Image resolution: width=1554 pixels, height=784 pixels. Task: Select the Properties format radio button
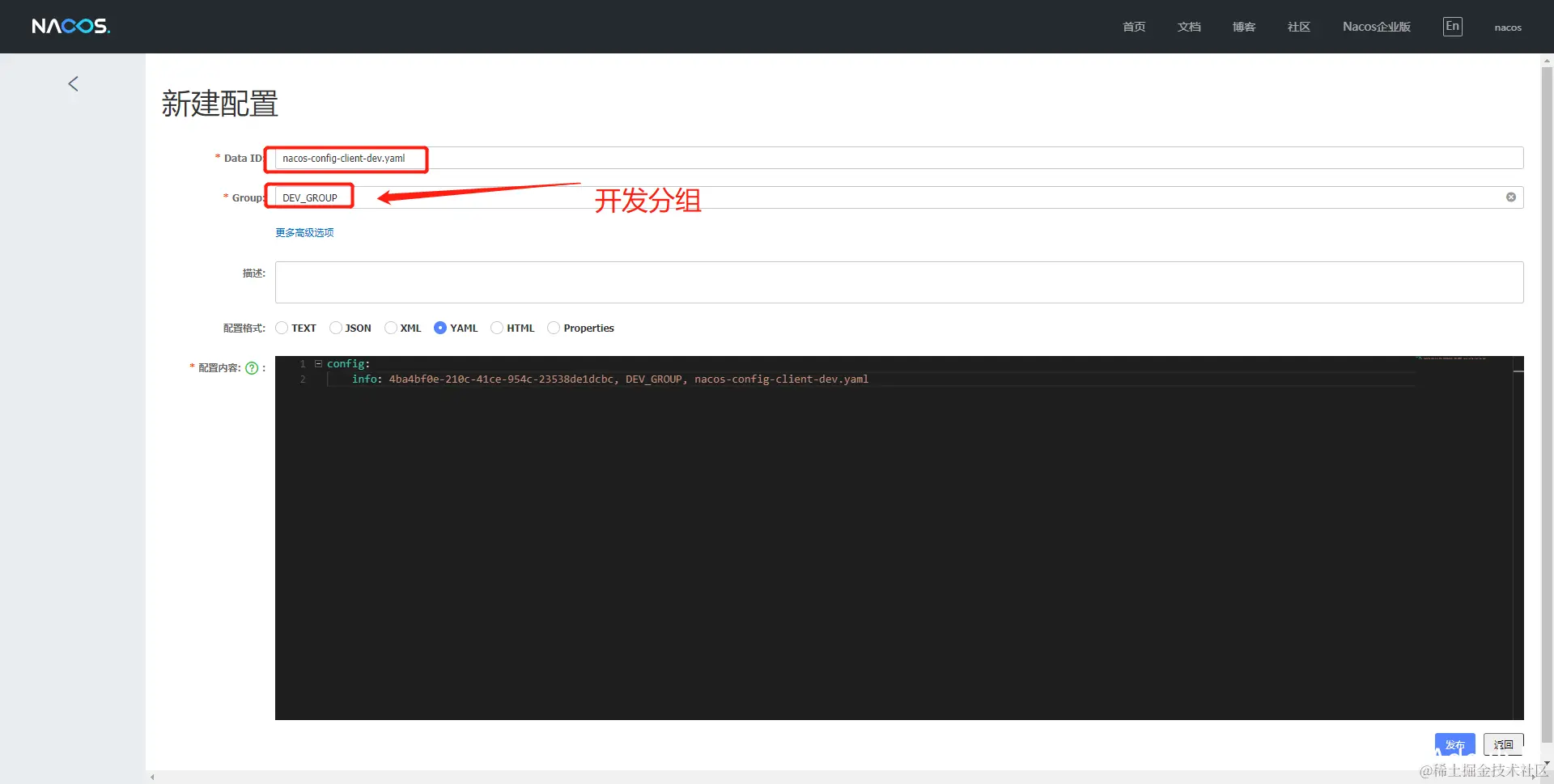click(554, 328)
